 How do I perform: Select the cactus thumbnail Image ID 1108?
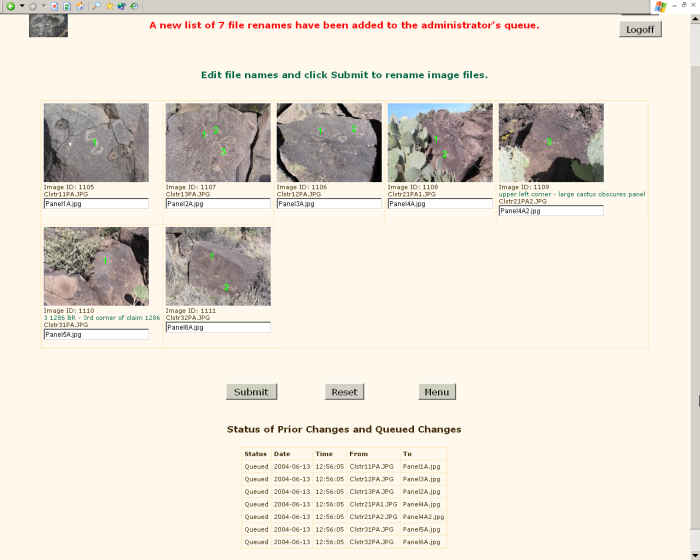(440, 142)
